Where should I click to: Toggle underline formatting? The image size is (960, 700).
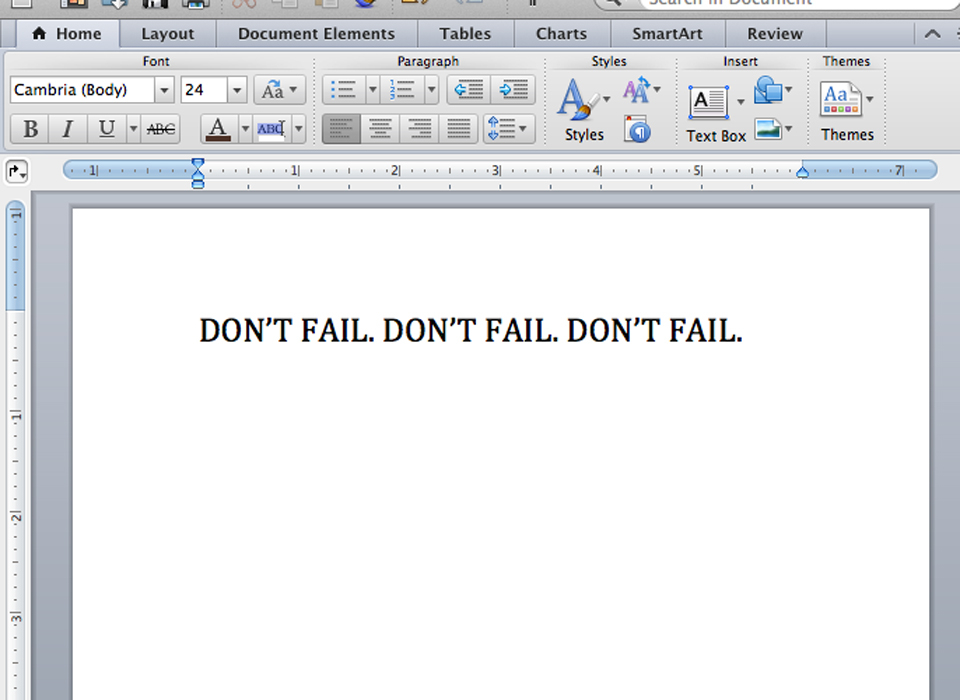(x=107, y=129)
